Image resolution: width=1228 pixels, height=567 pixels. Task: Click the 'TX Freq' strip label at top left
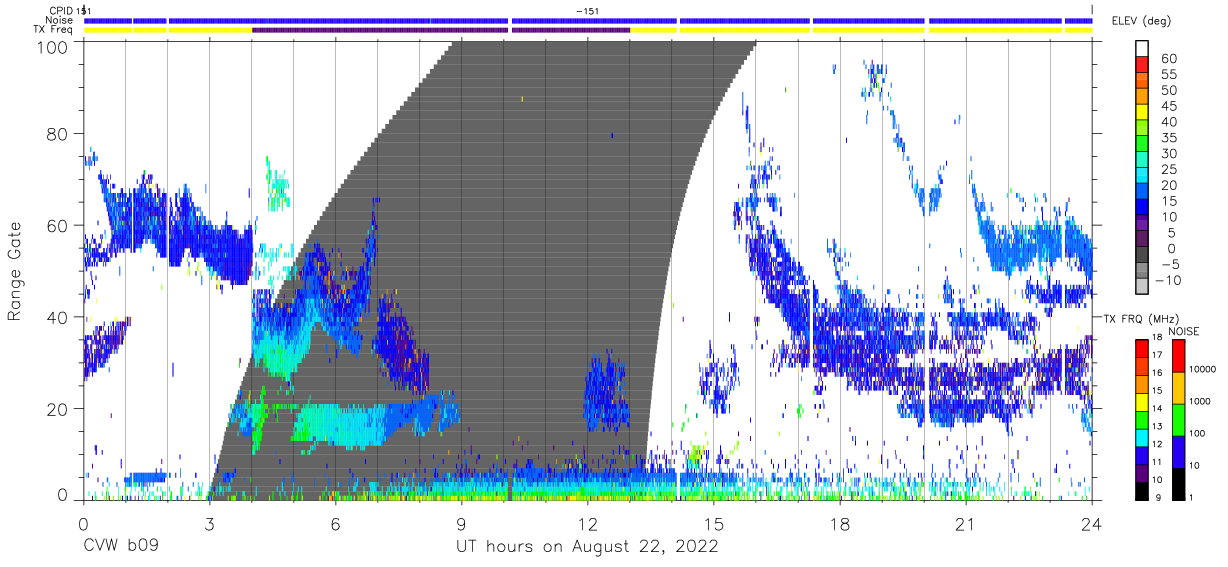tap(53, 30)
